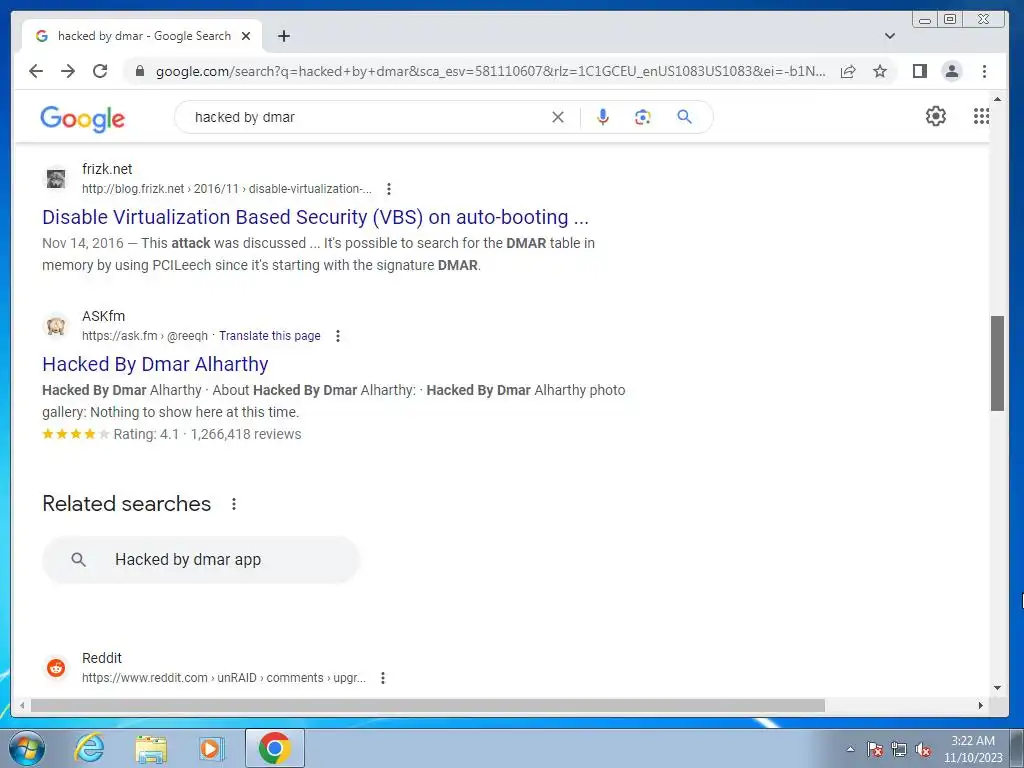Go back to the previous page
Screen dimensions: 1024x768
36,71
